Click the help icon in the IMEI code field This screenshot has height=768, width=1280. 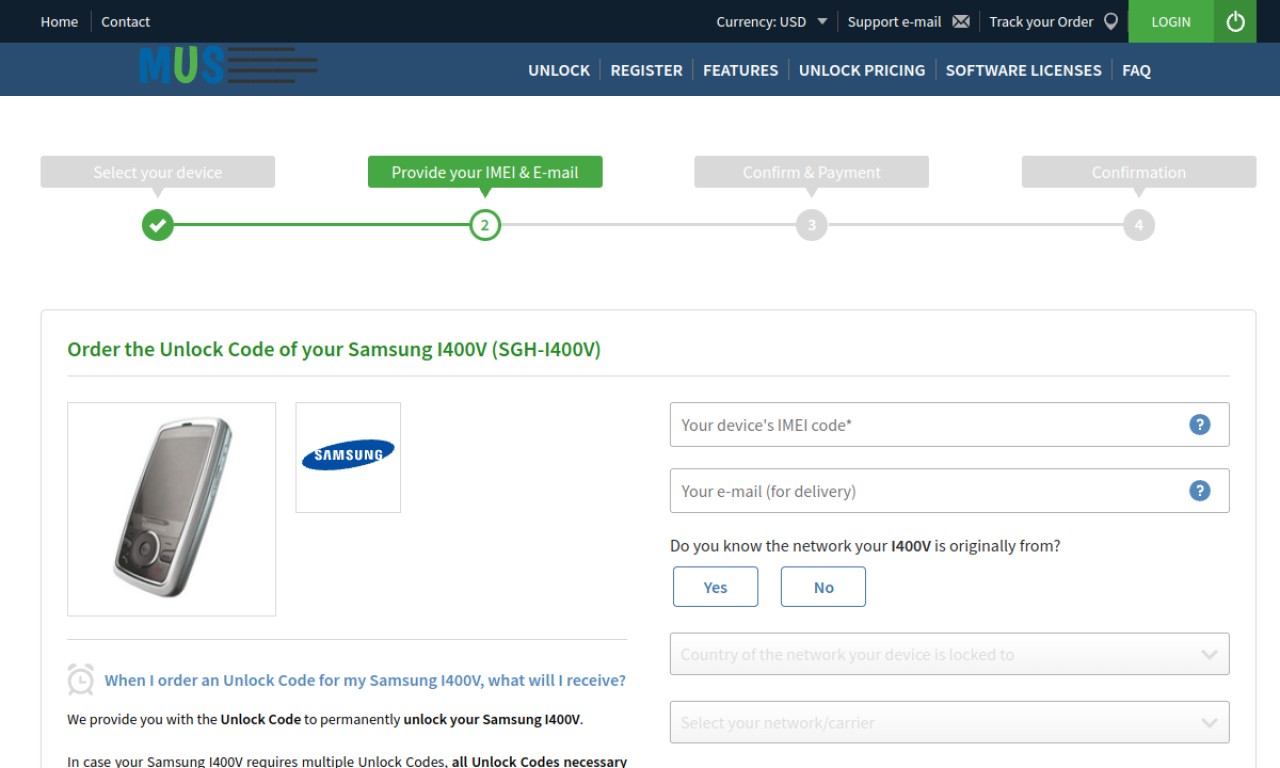(x=1200, y=424)
